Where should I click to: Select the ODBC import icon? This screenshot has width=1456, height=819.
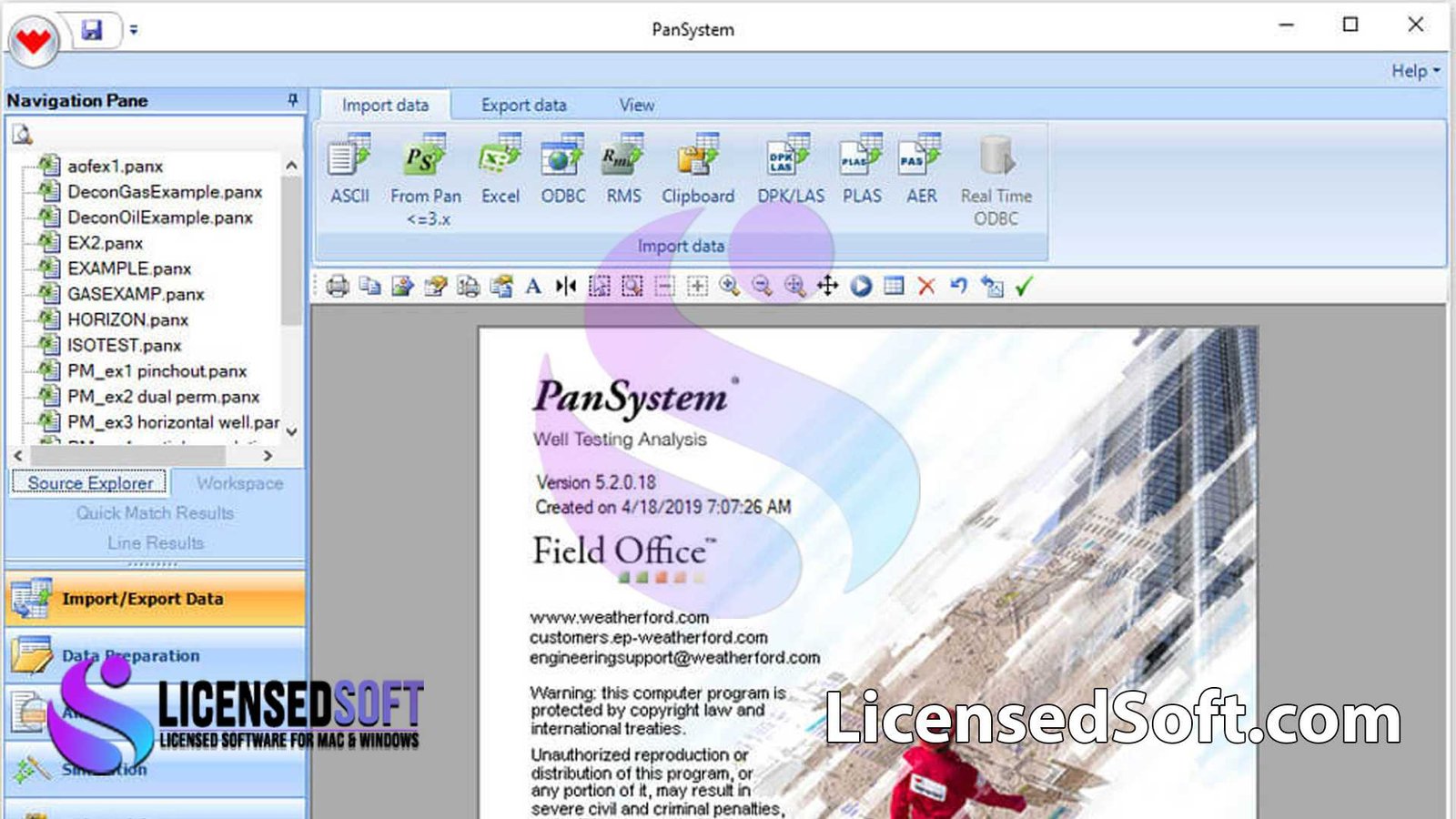(x=562, y=169)
